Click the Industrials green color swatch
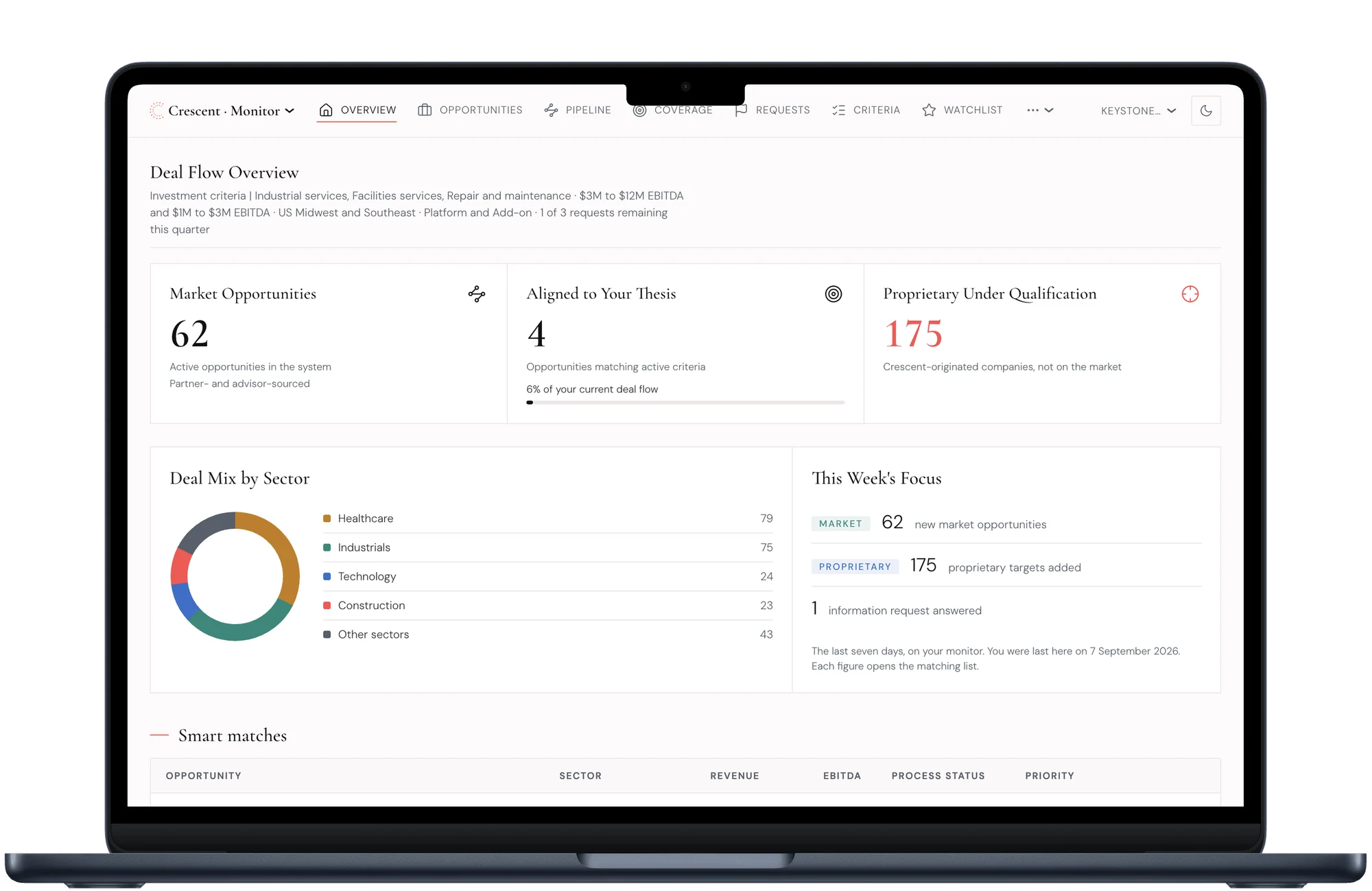This screenshot has width=1372, height=891. coord(327,547)
